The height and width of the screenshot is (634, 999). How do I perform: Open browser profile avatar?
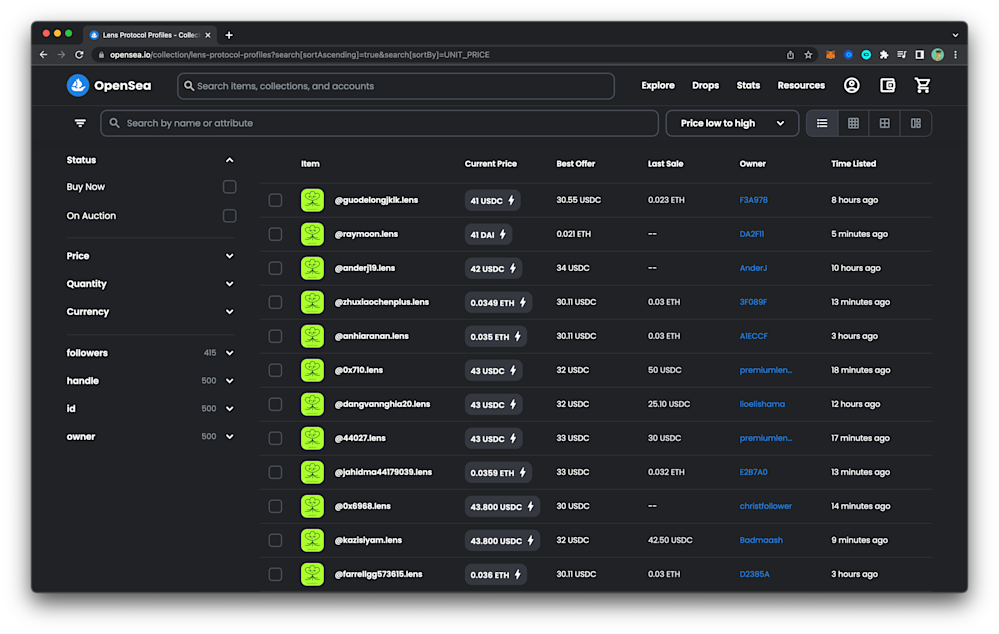[x=937, y=55]
